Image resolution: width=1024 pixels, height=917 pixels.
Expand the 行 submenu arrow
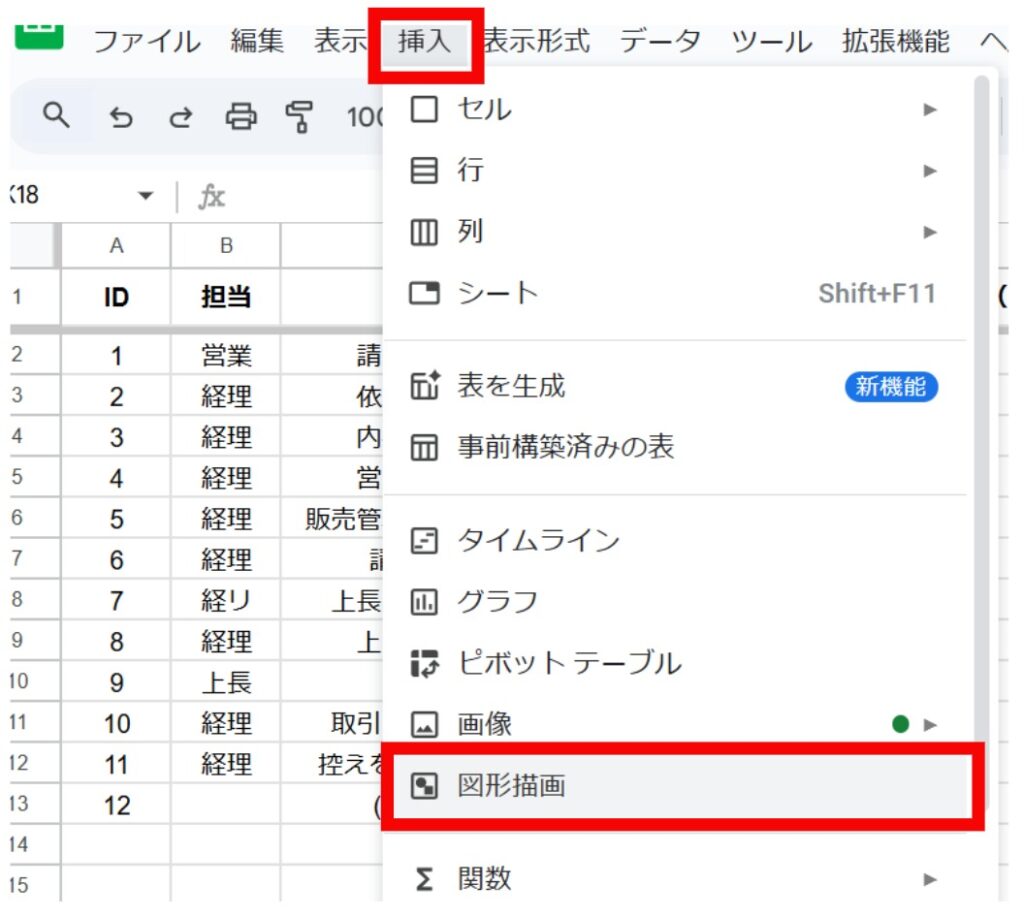click(x=930, y=171)
